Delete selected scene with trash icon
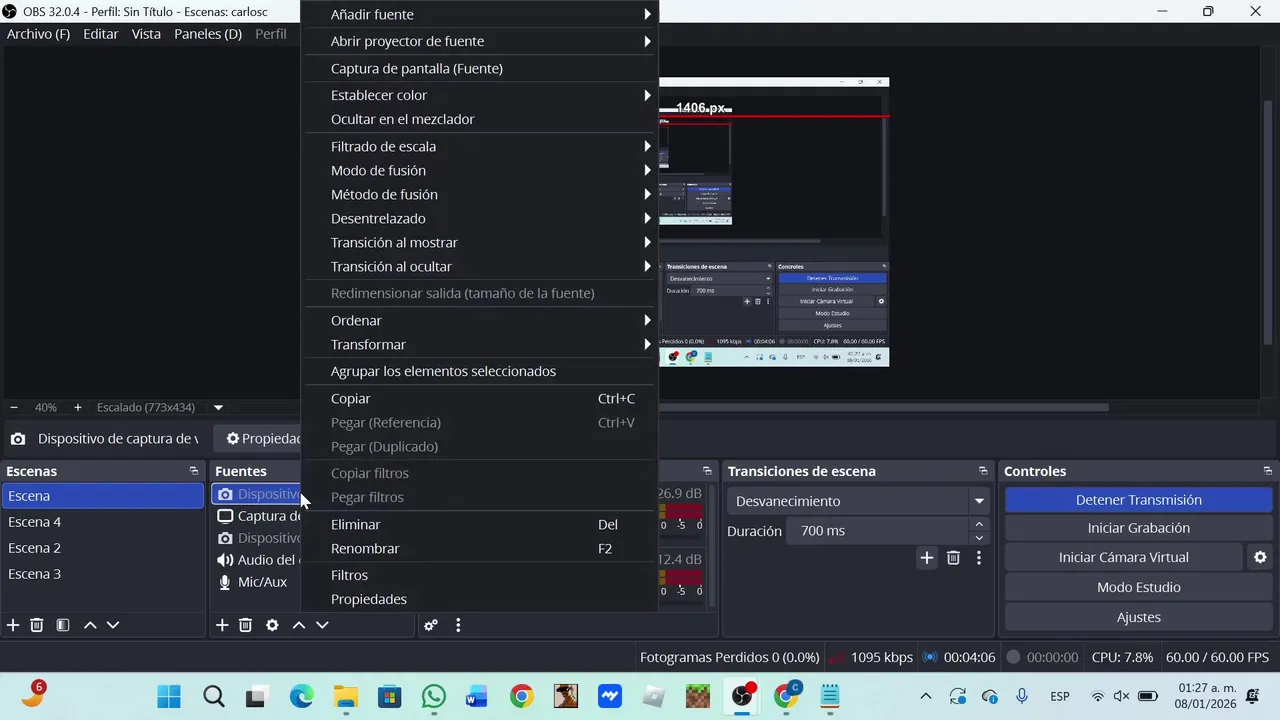 point(37,625)
